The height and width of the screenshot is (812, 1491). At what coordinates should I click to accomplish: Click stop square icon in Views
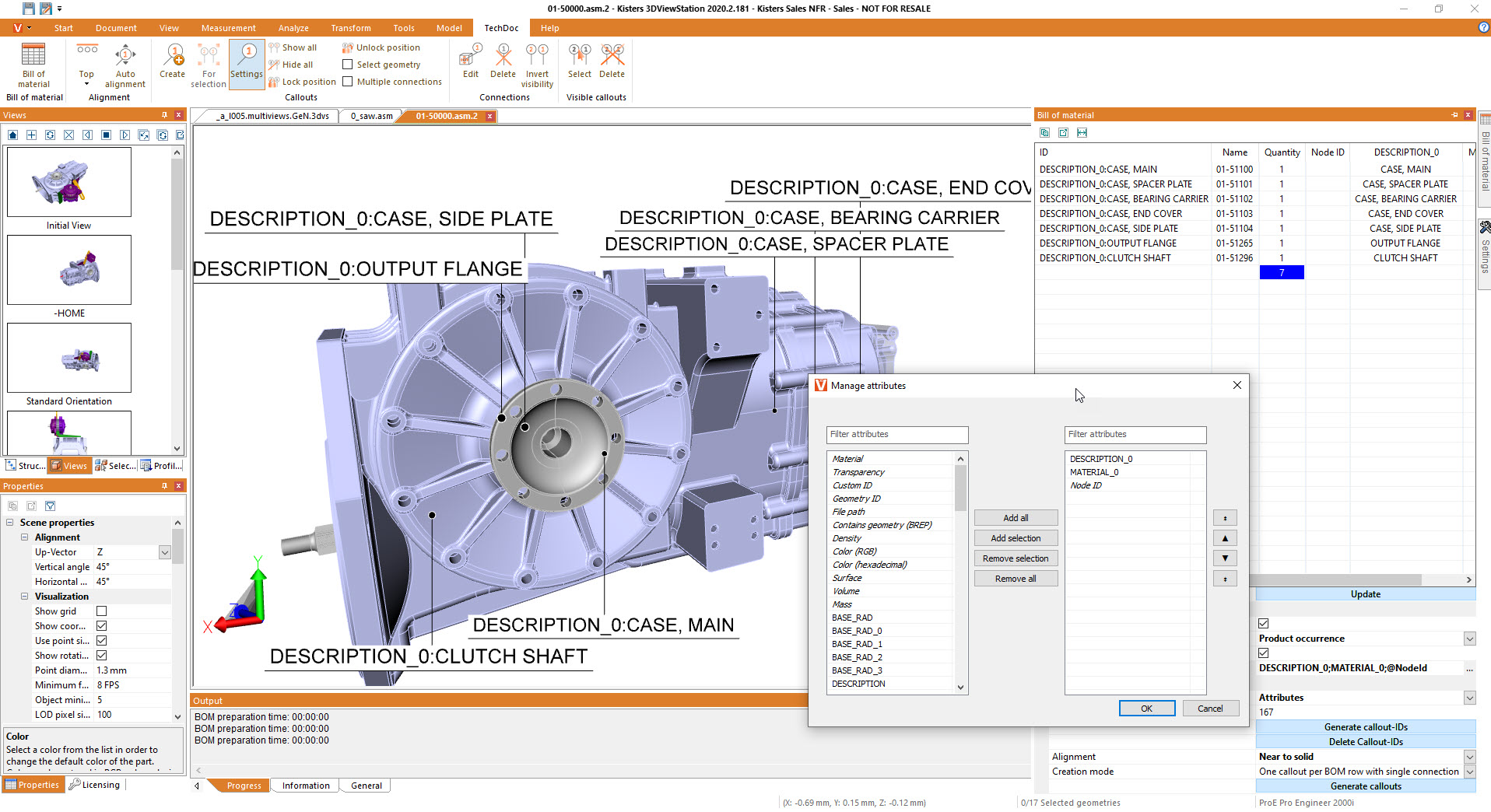(106, 135)
